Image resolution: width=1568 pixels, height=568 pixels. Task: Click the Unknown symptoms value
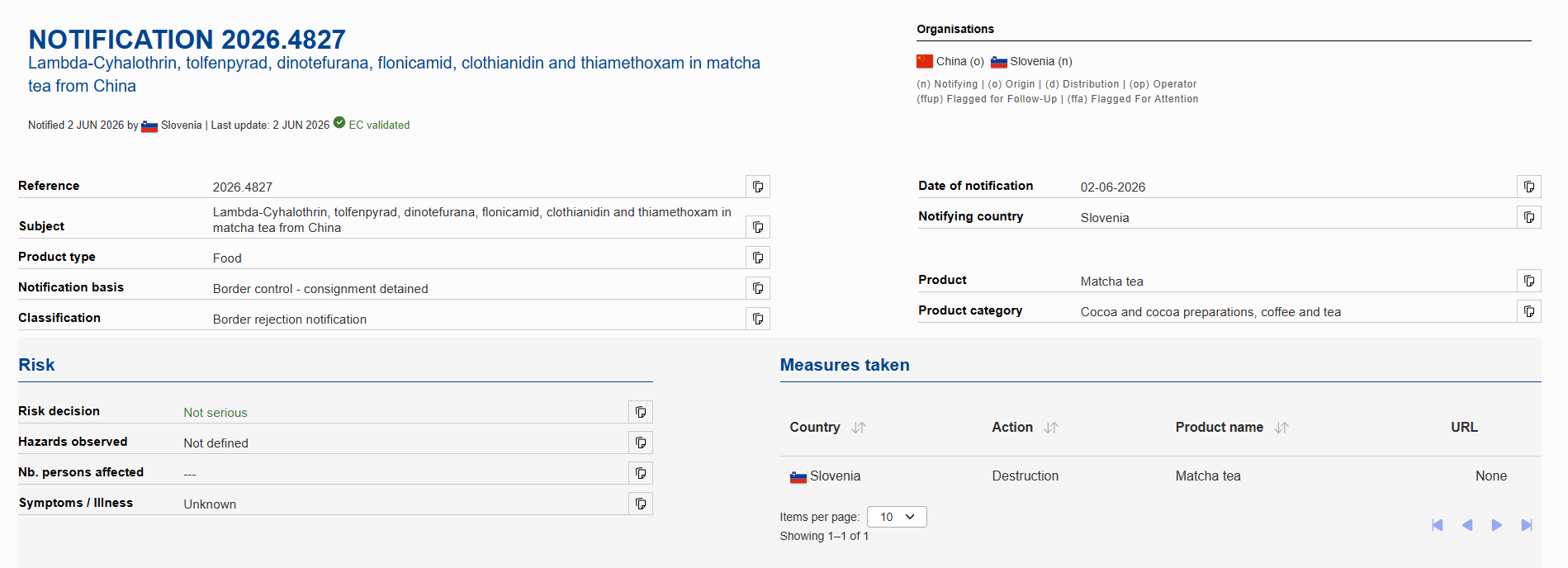click(x=210, y=504)
